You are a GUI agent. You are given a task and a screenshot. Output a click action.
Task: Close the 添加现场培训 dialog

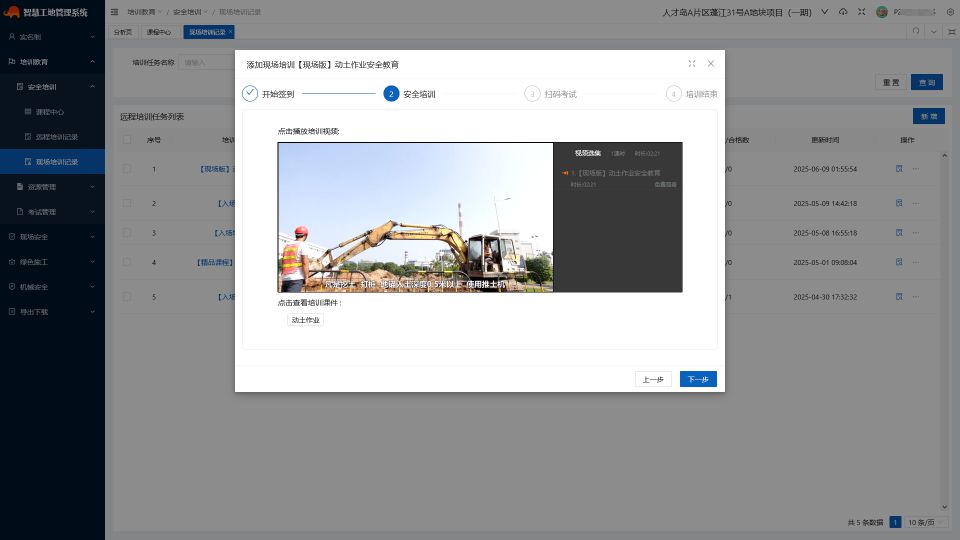point(711,64)
